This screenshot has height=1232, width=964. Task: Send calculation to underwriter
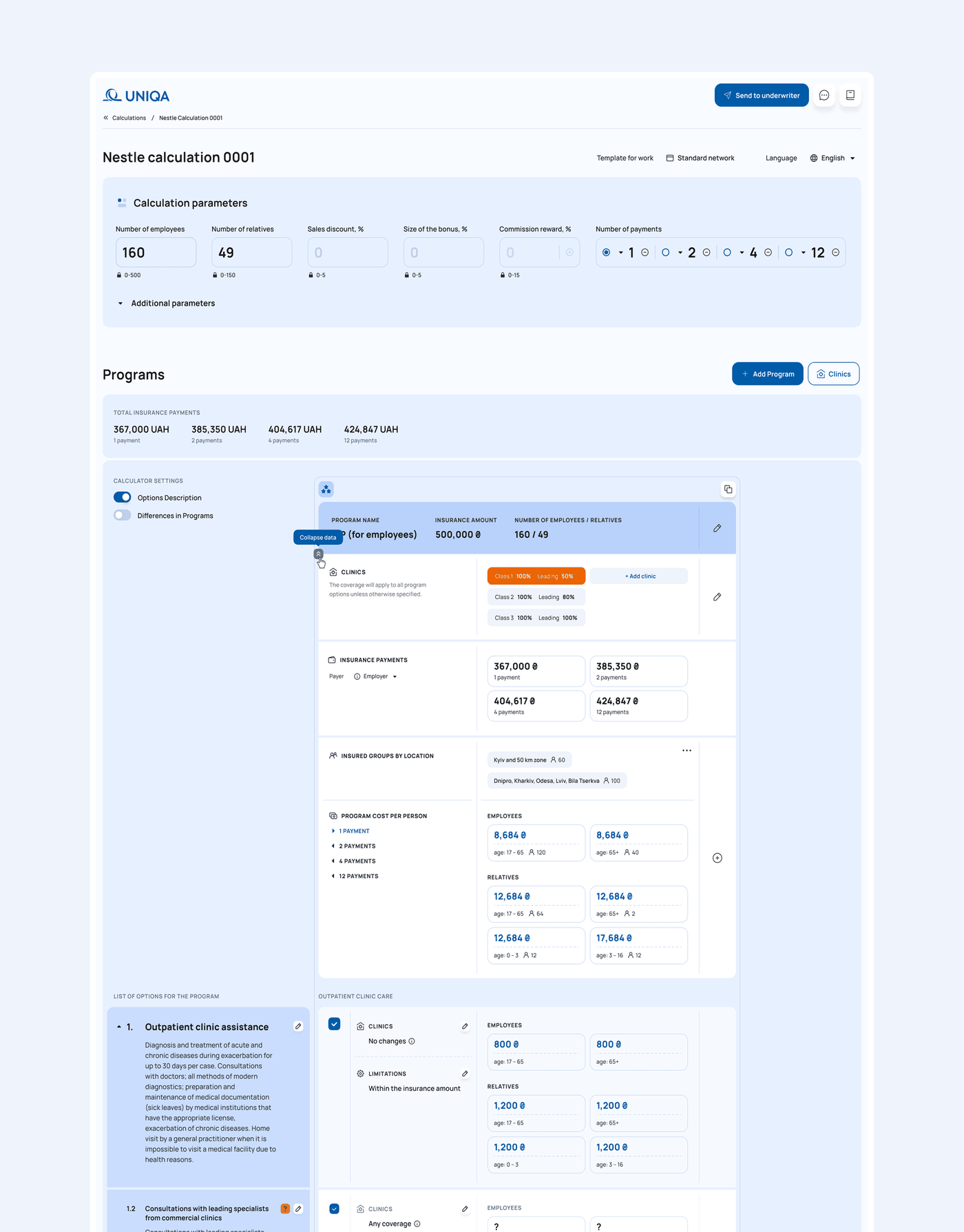pyautogui.click(x=762, y=96)
